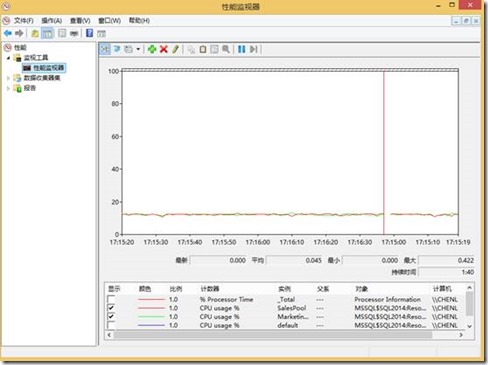Open the 查看(V) menu
The width and height of the screenshot is (488, 365).
pos(80,21)
